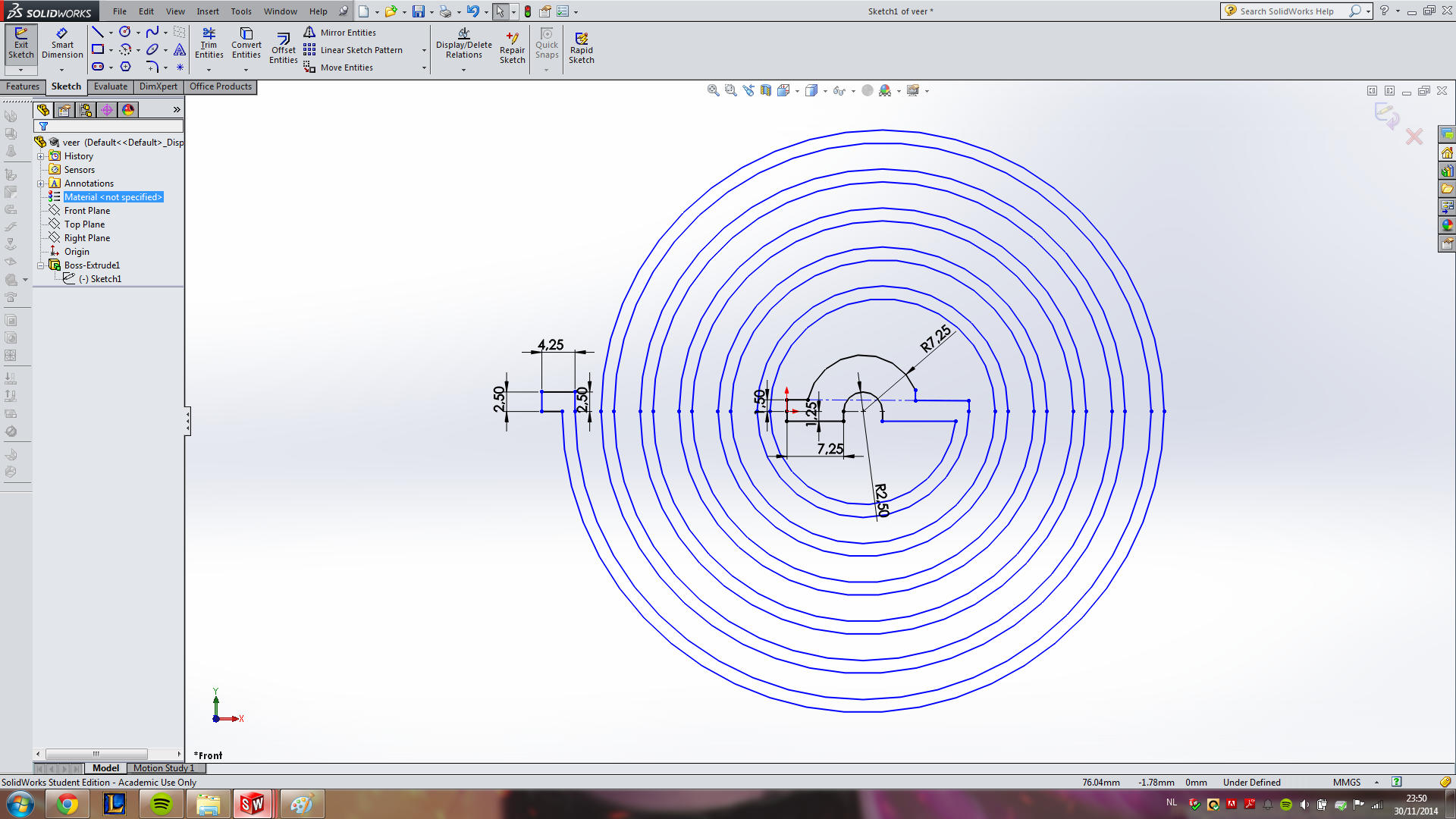Click Trim Entities tool
The image size is (1456, 819).
pyautogui.click(x=209, y=43)
